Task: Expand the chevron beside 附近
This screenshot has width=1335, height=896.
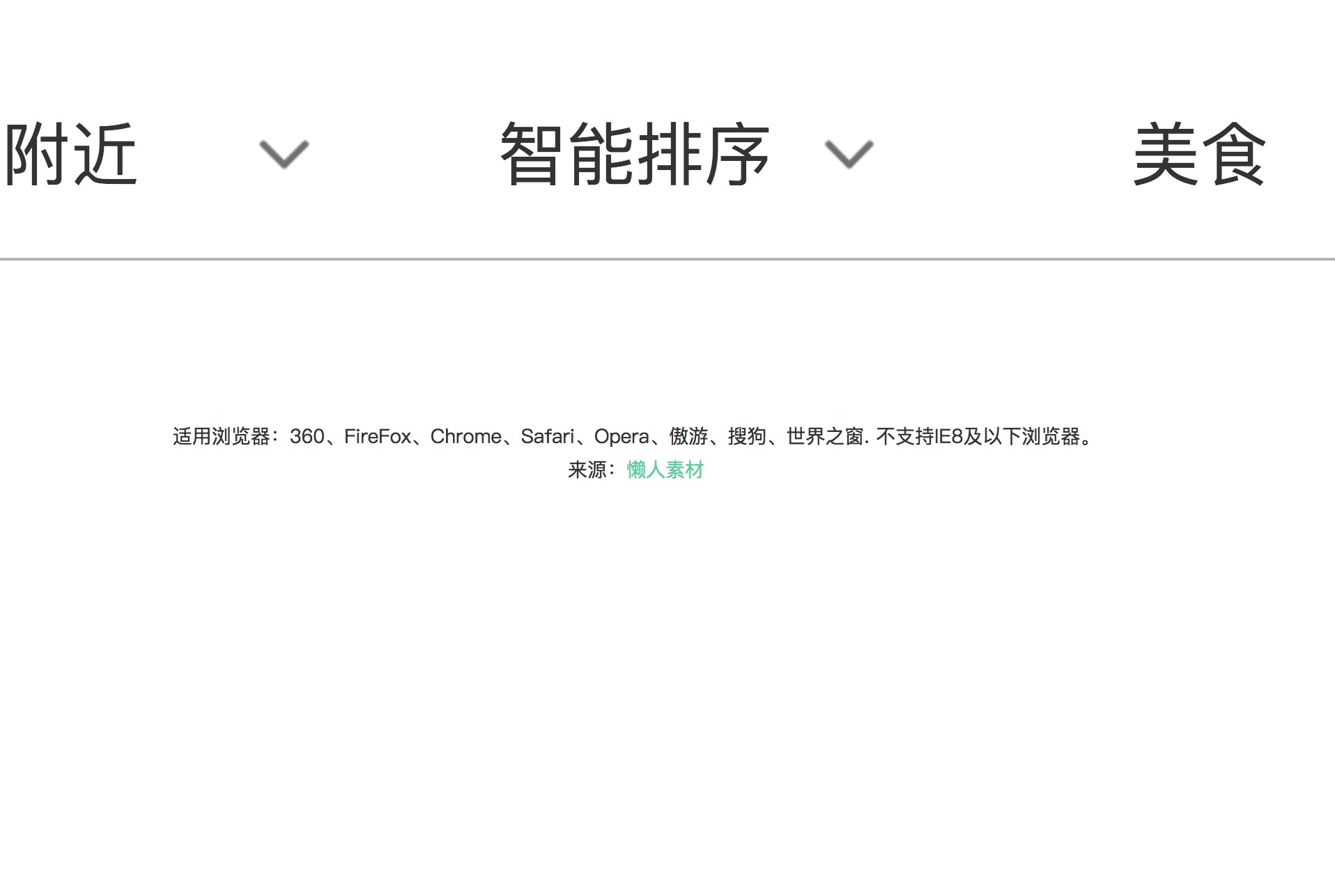Action: click(x=284, y=155)
